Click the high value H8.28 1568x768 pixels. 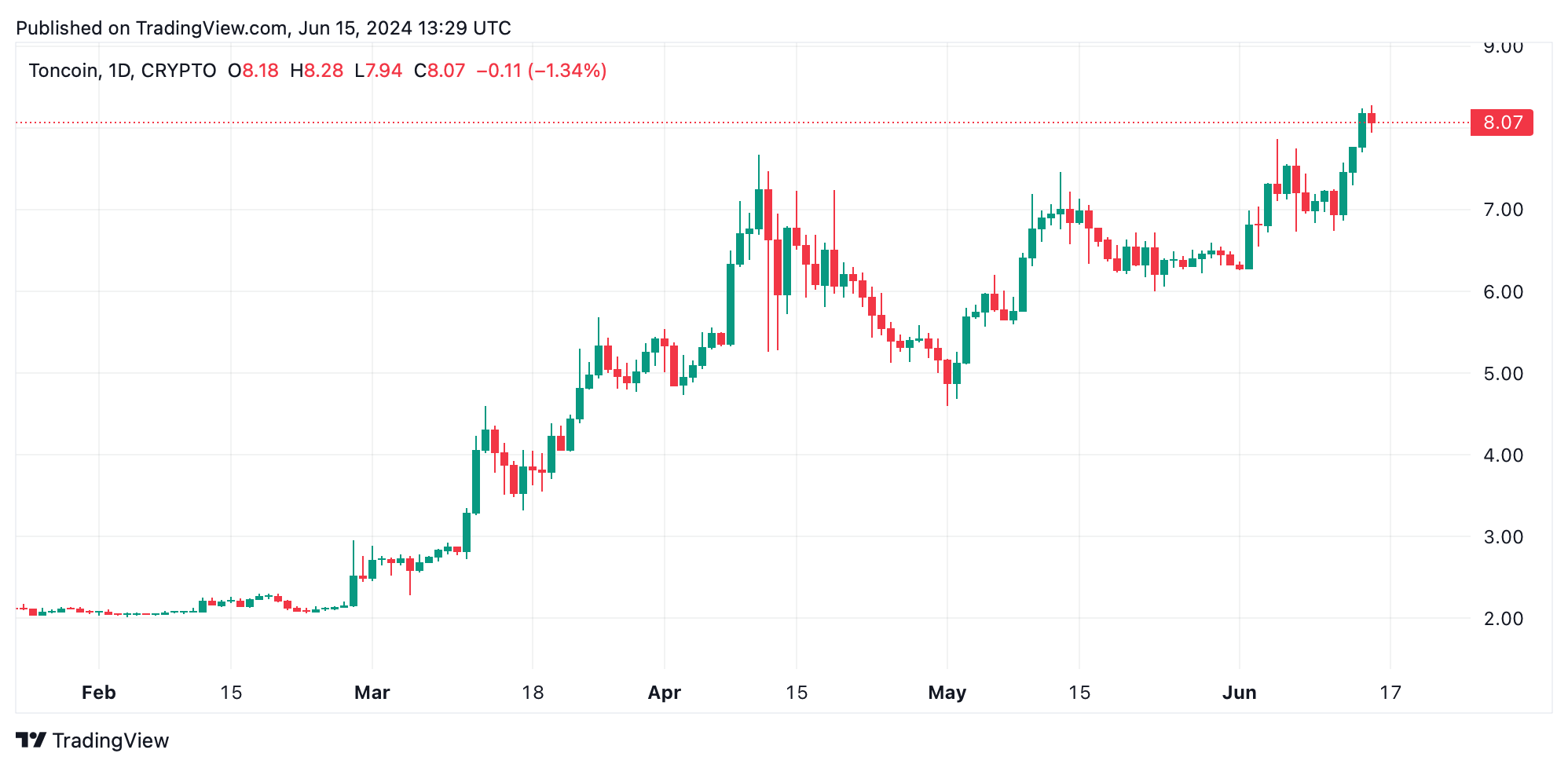317,71
